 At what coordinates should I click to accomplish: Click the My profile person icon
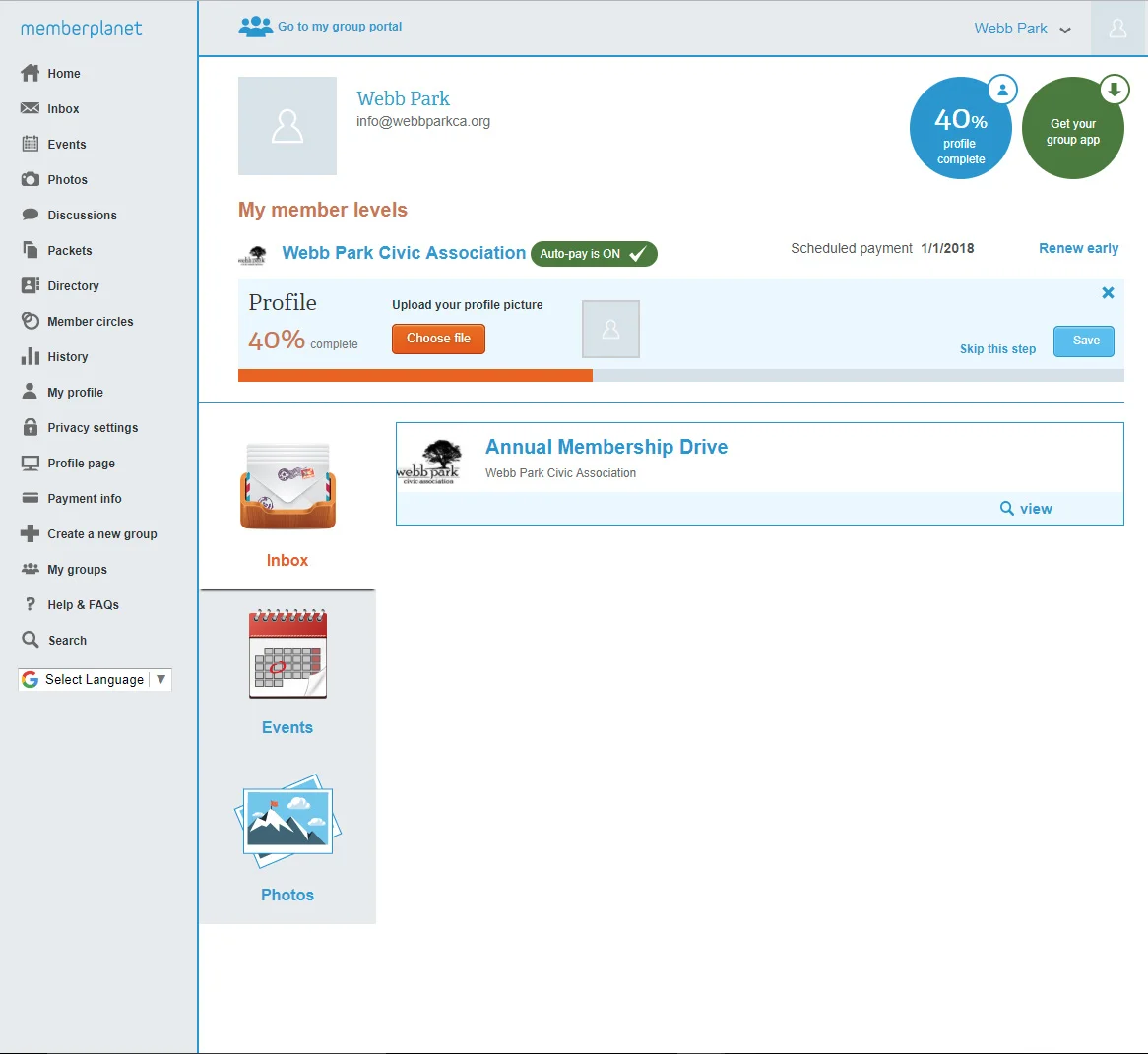pos(30,391)
